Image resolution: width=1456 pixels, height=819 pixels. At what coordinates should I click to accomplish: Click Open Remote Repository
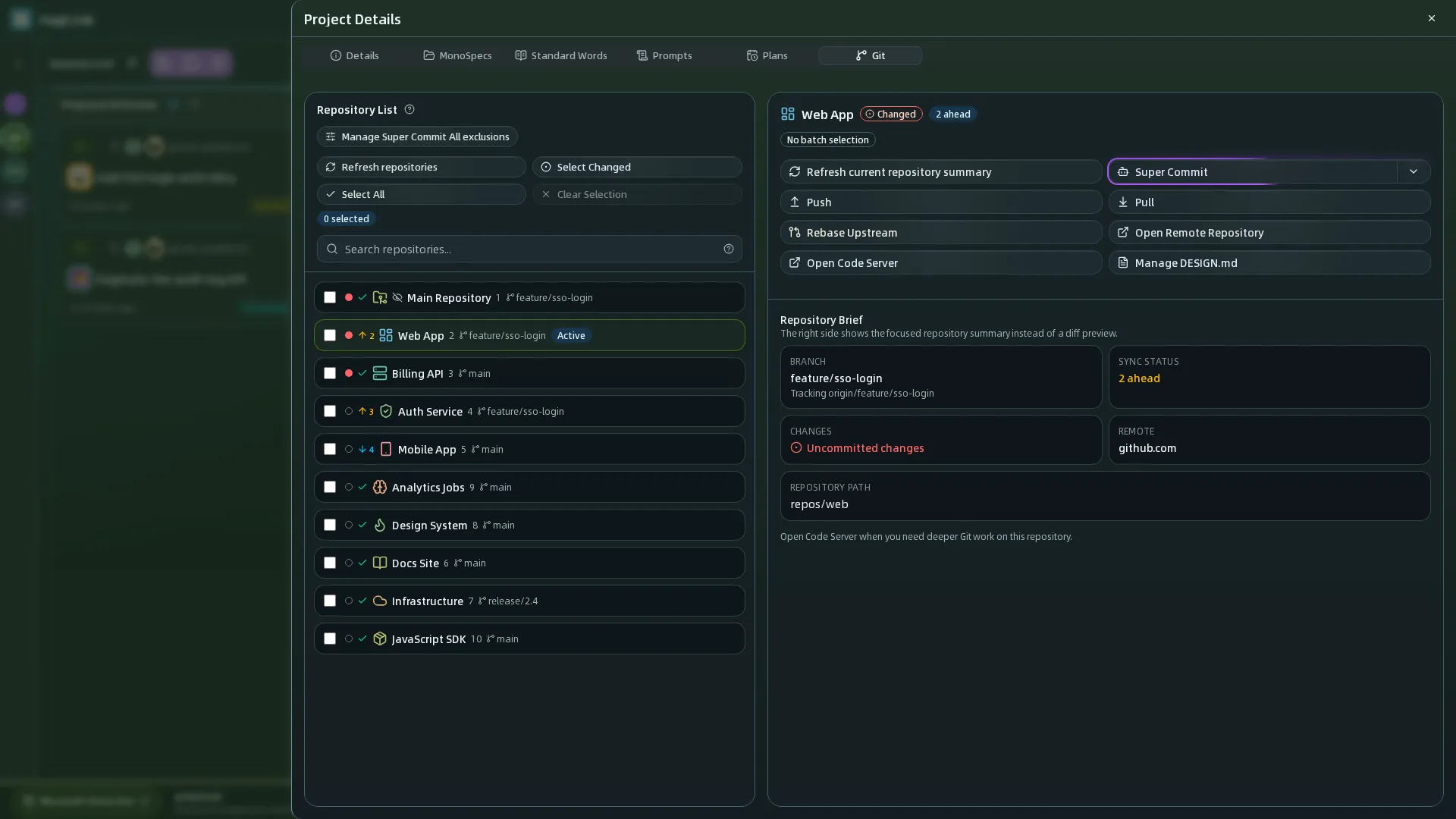point(1269,233)
